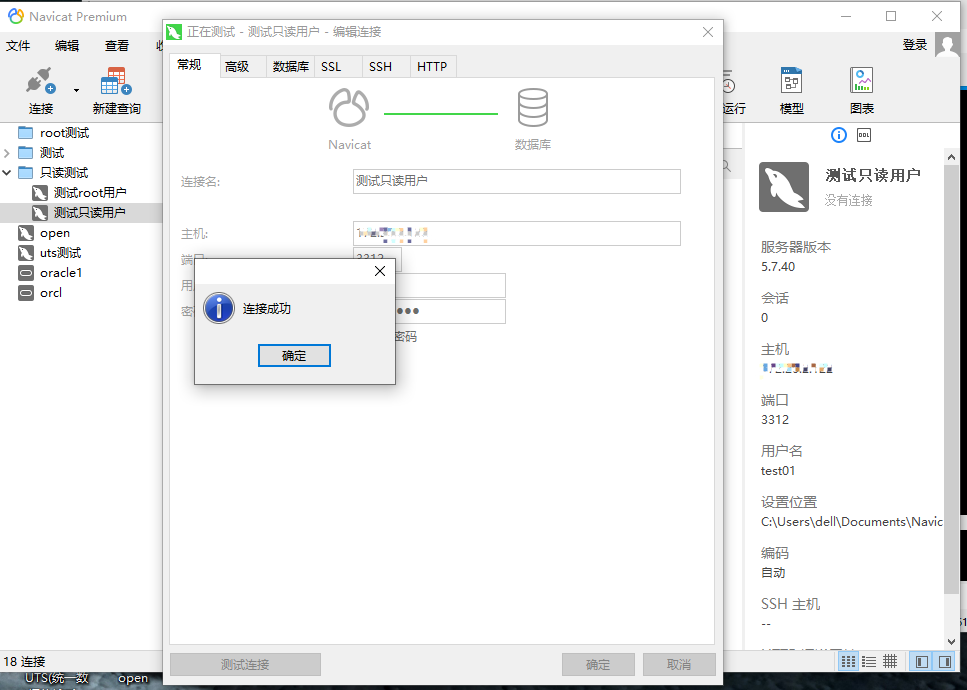Click the password input field
The width and height of the screenshot is (967, 690).
click(x=450, y=311)
